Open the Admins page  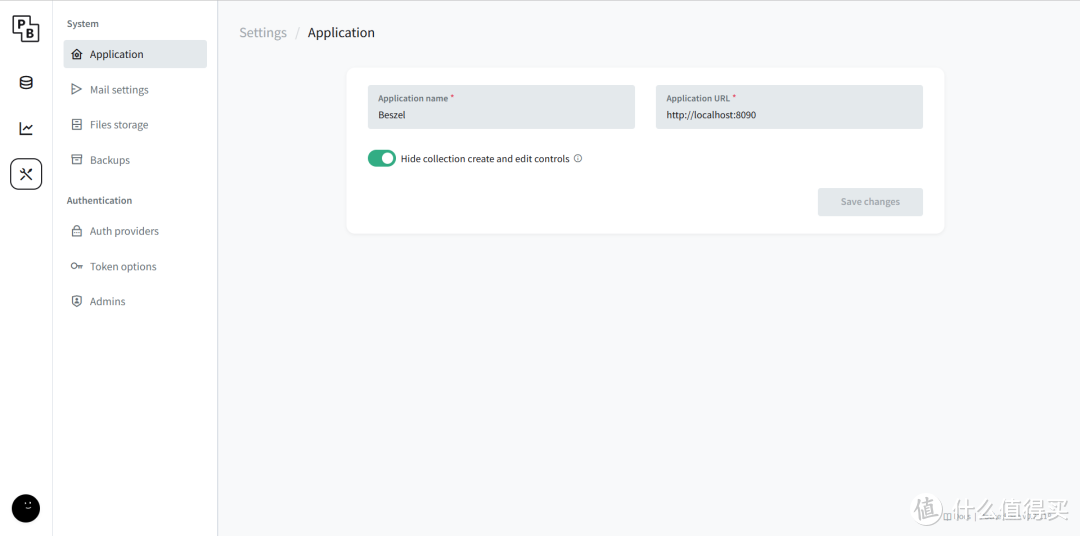(107, 301)
